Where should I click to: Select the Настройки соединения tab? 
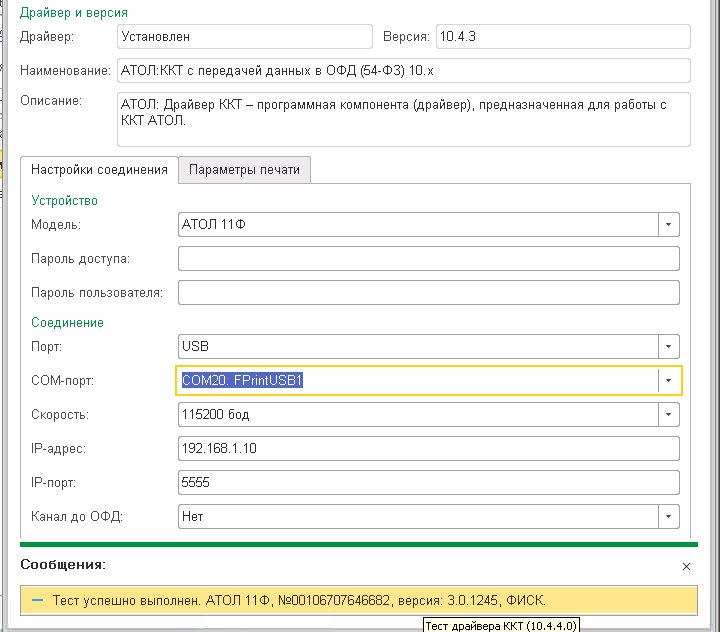click(99, 169)
